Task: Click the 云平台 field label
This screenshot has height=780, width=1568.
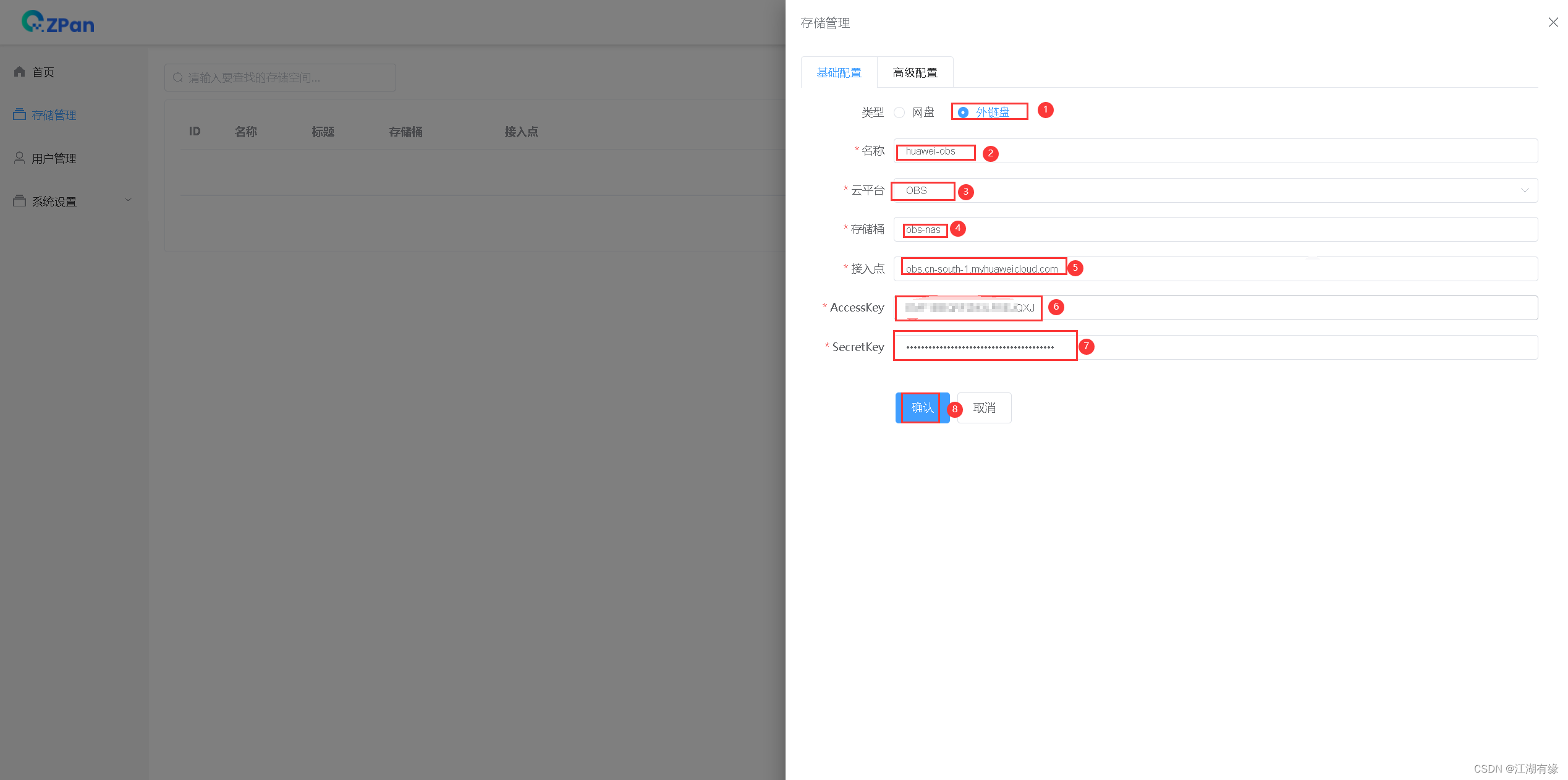Action: tap(868, 190)
